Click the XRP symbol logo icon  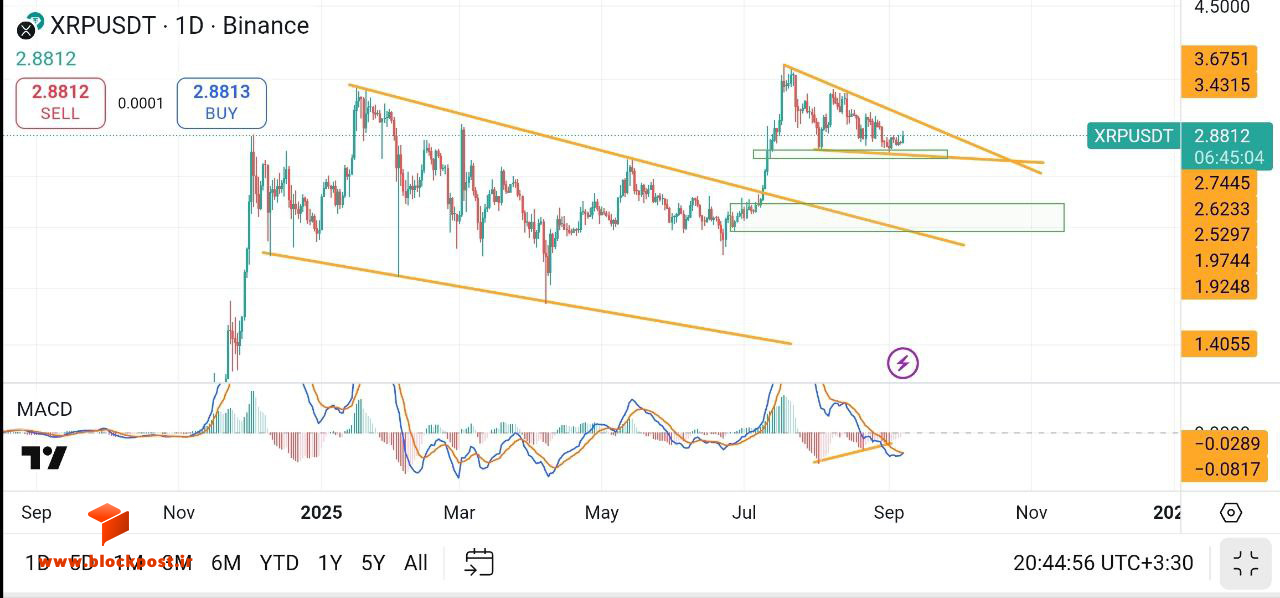click(x=30, y=25)
